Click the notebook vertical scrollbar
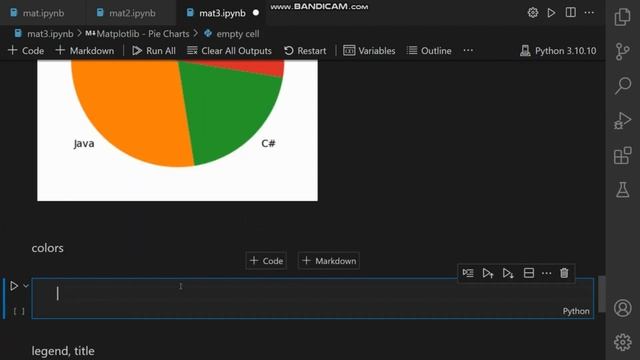The image size is (640, 360). tap(602, 294)
